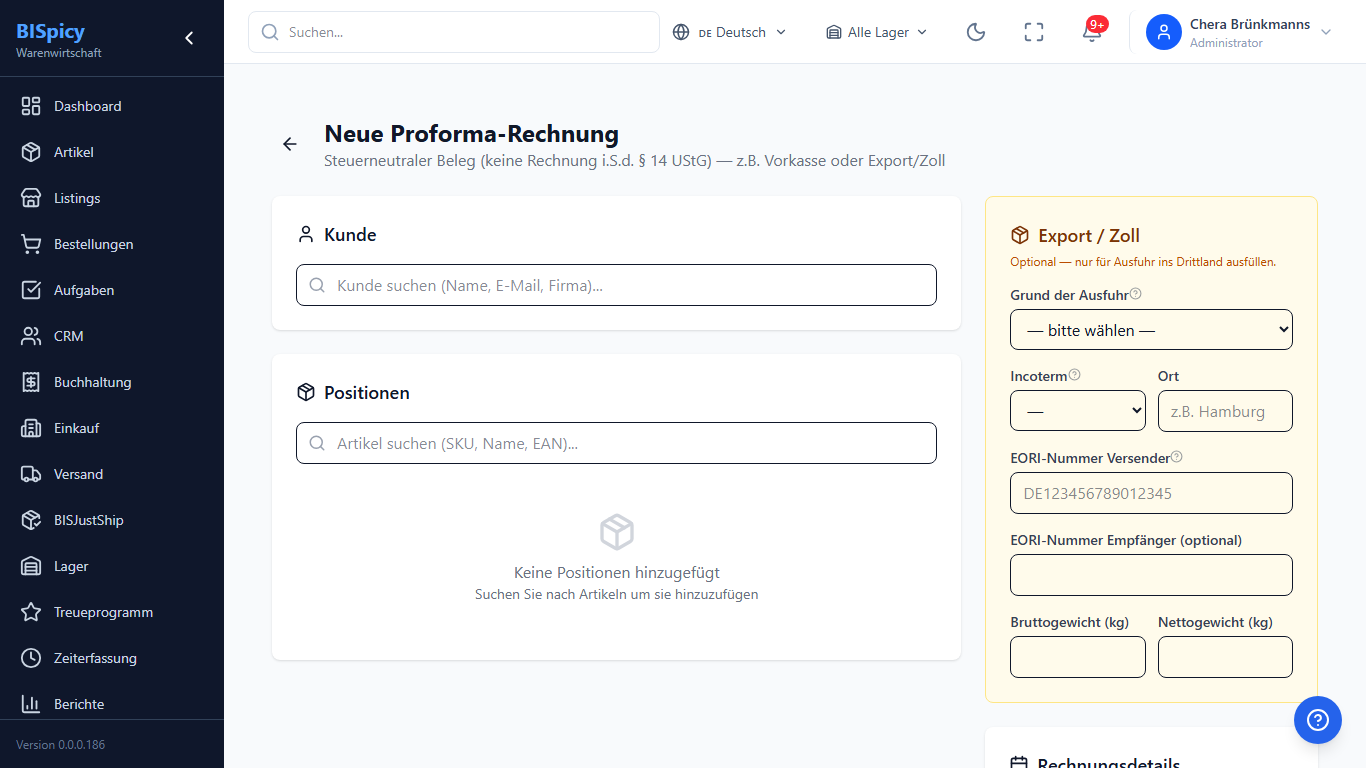Click the EORI-Nummer Versender input
Screen dimensions: 1366x768
click(x=1151, y=493)
